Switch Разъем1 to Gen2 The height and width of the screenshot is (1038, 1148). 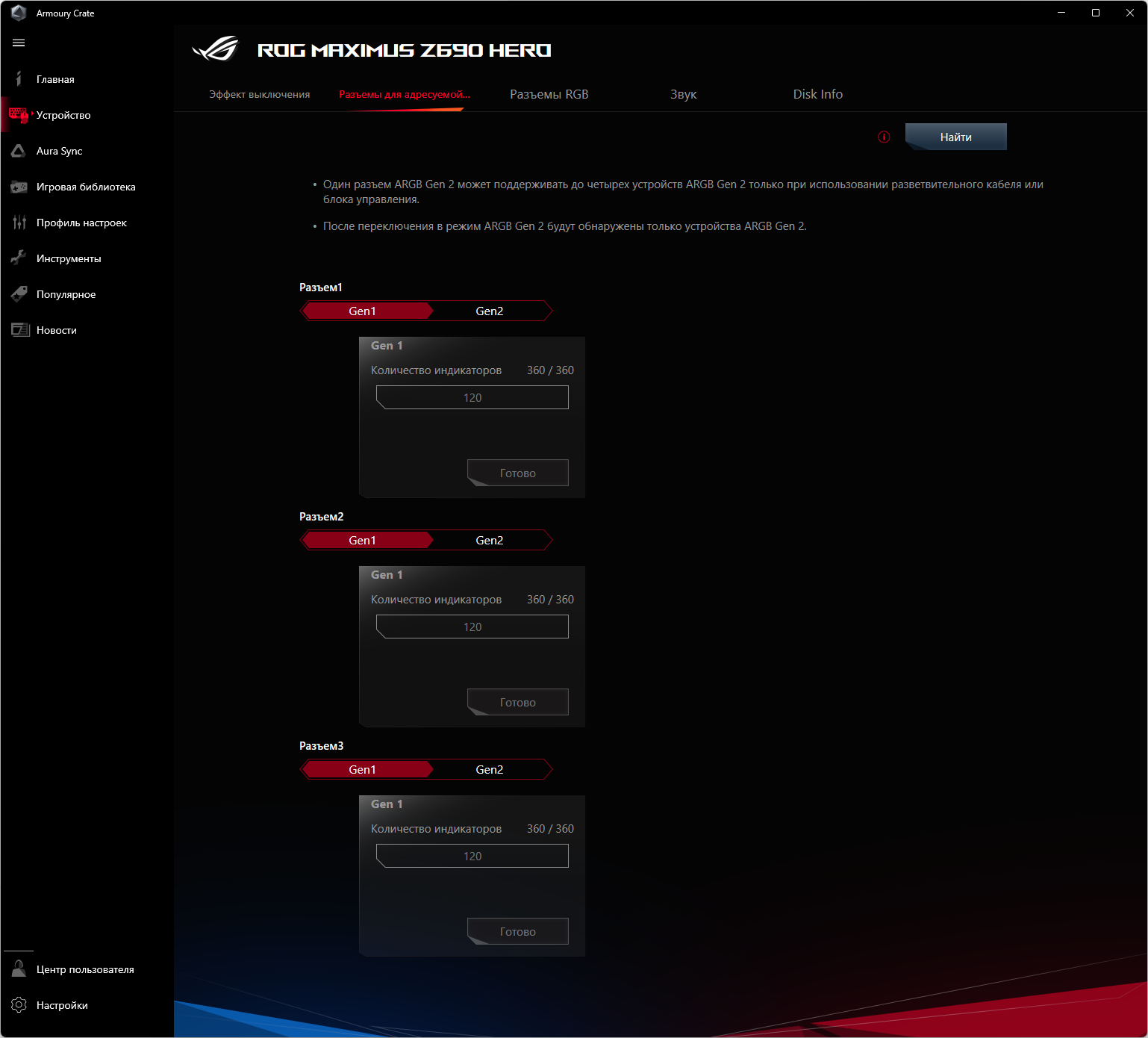pos(490,311)
